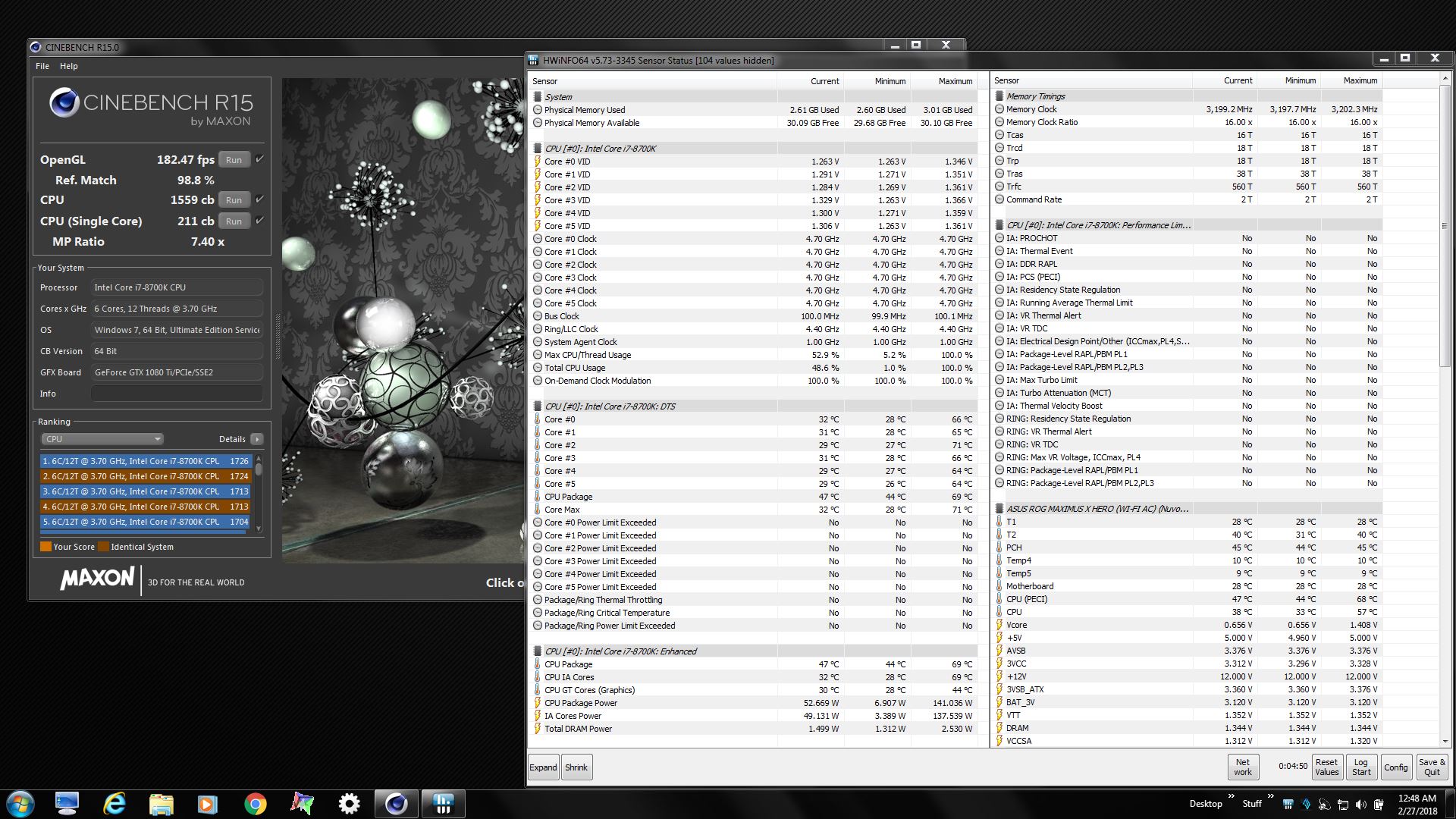
Task: Switch to HWiNFO in the taskbar
Action: 443,804
